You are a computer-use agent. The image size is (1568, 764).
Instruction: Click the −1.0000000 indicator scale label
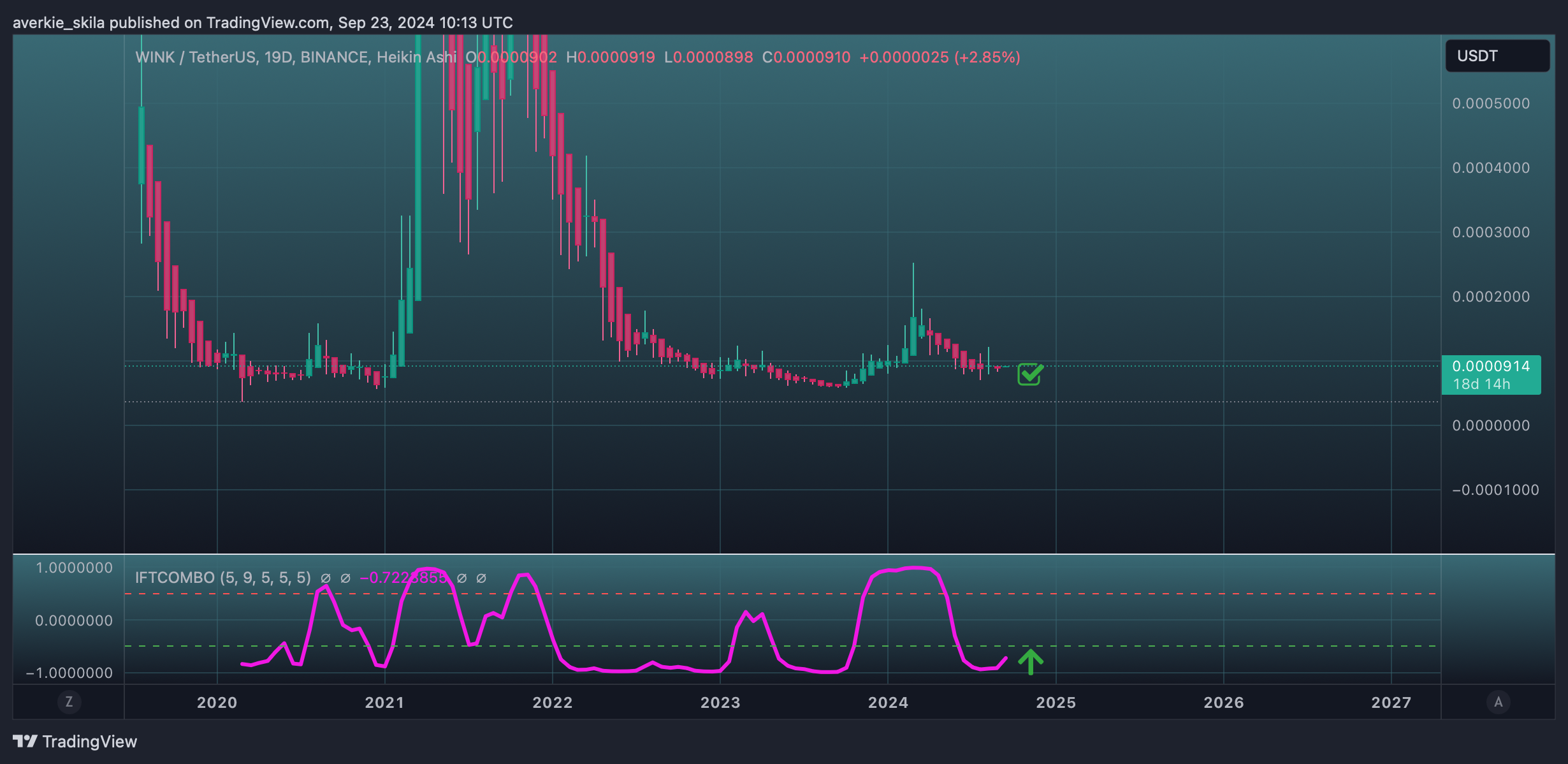(69, 673)
